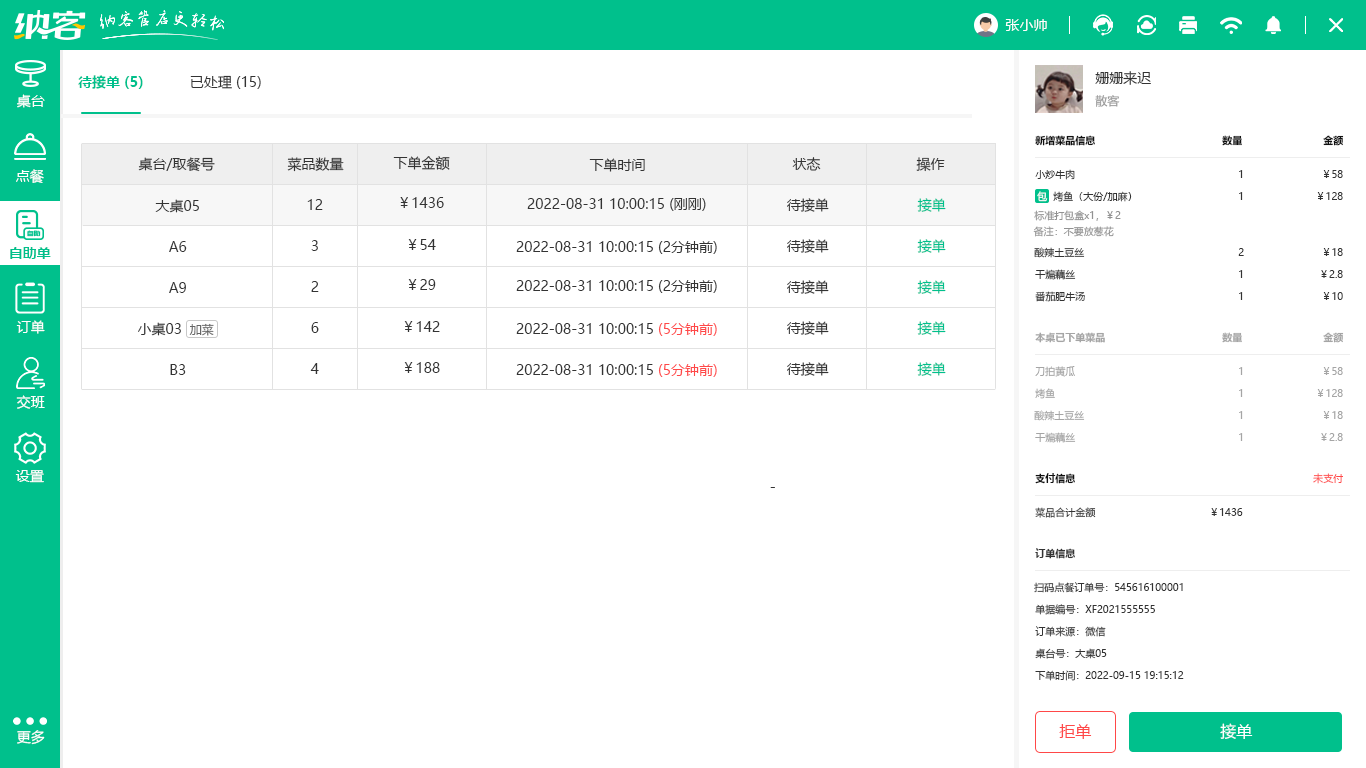Accept the order for table 大桌05
This screenshot has height=768, width=1366.
(x=929, y=204)
